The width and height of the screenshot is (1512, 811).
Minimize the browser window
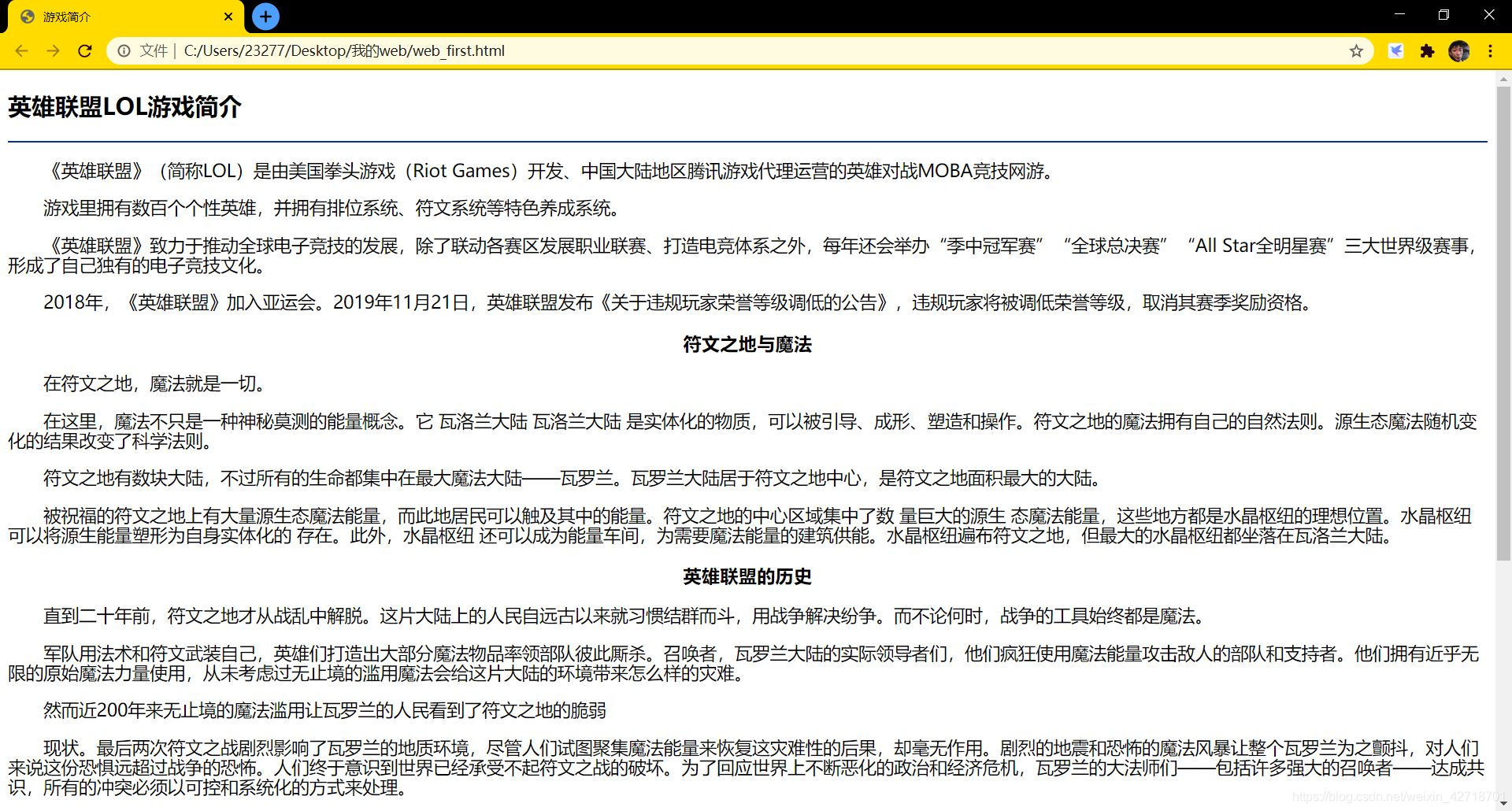pos(1399,15)
